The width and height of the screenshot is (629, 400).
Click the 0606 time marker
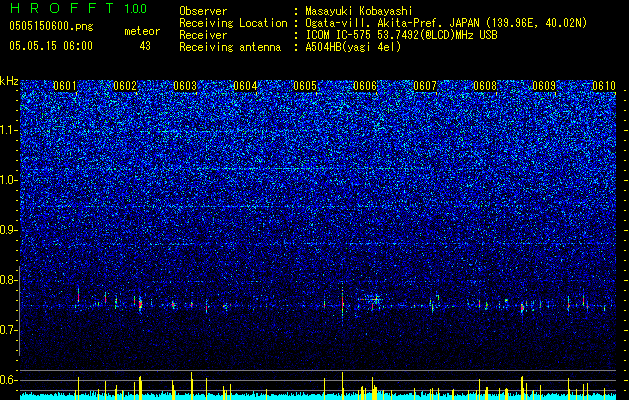click(365, 86)
